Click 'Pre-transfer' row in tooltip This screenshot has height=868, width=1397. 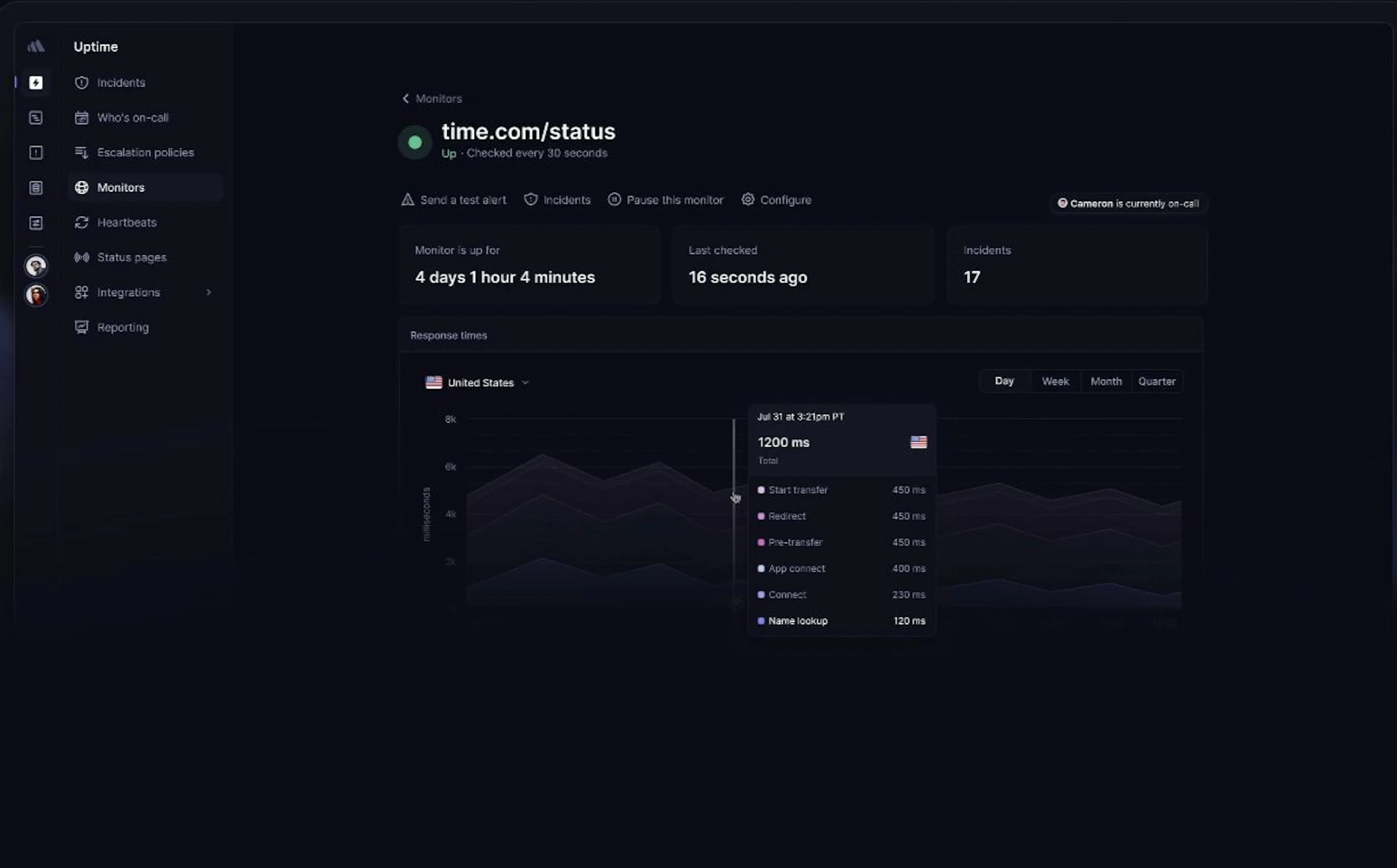(x=842, y=543)
